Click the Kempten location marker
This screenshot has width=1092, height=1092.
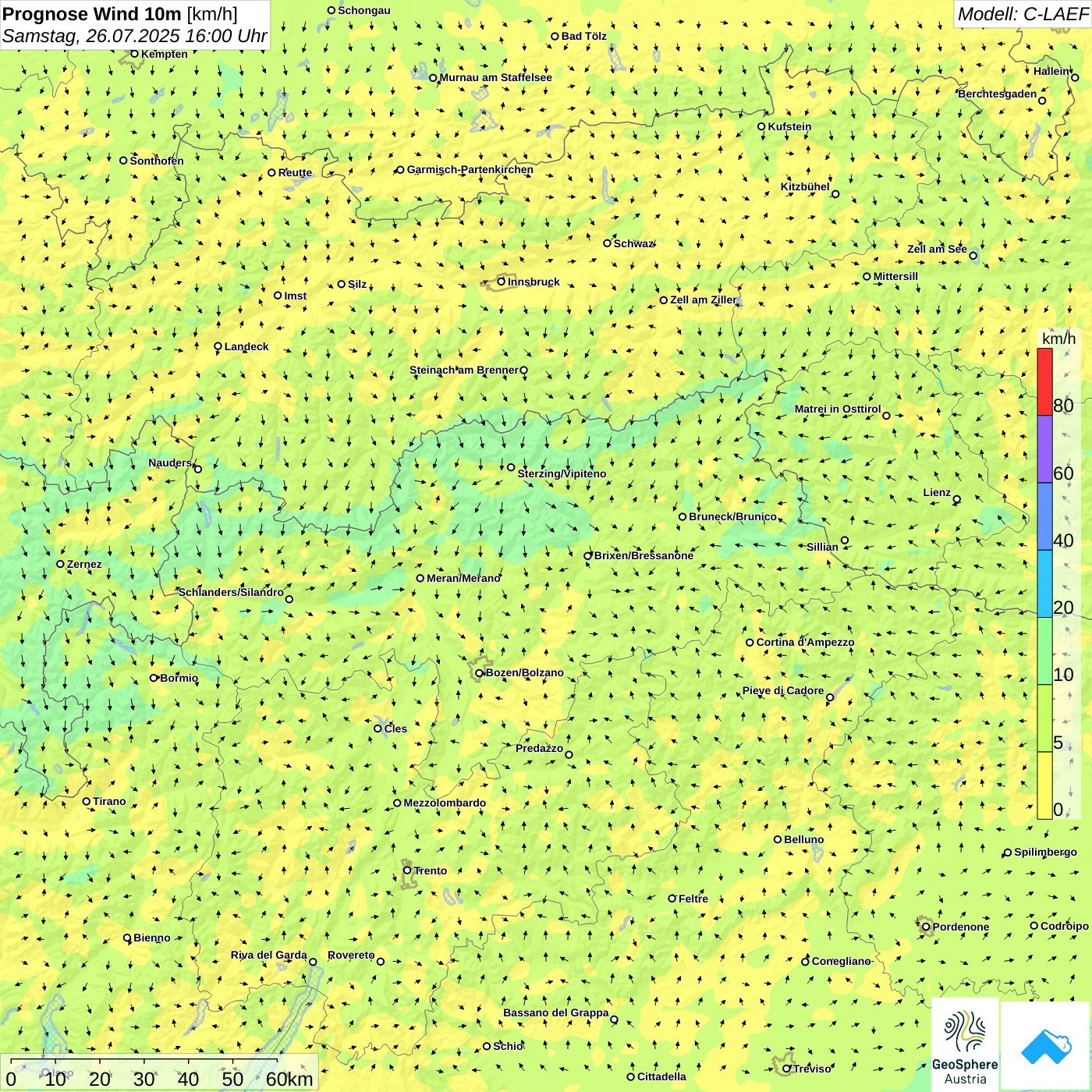[x=134, y=54]
